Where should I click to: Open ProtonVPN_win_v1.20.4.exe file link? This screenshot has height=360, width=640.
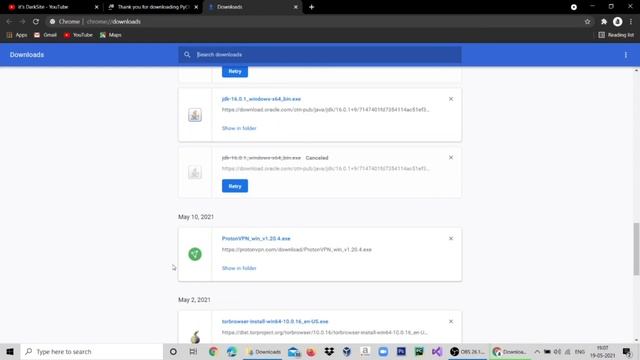point(256,238)
